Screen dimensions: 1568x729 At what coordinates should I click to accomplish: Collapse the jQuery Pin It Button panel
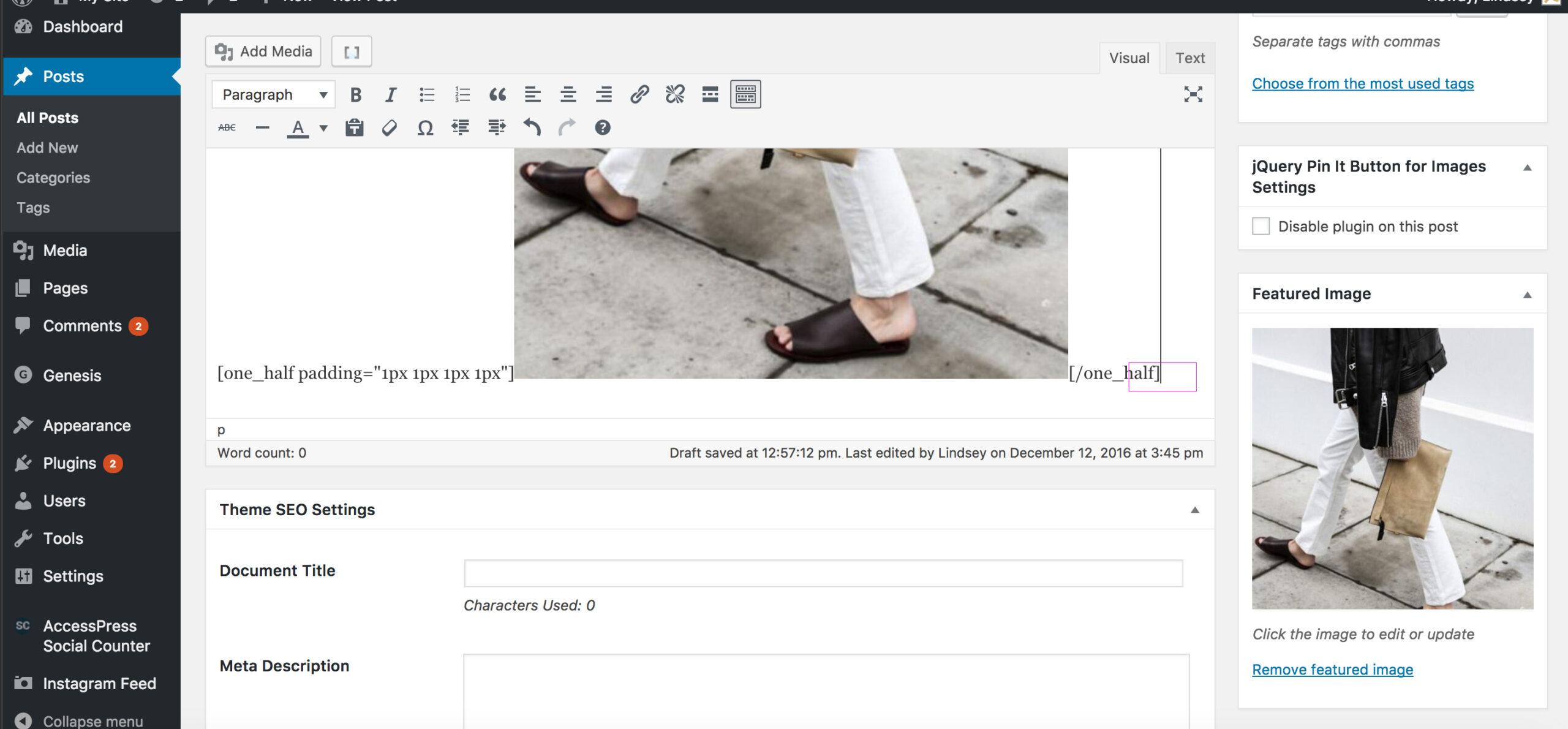[x=1528, y=168]
